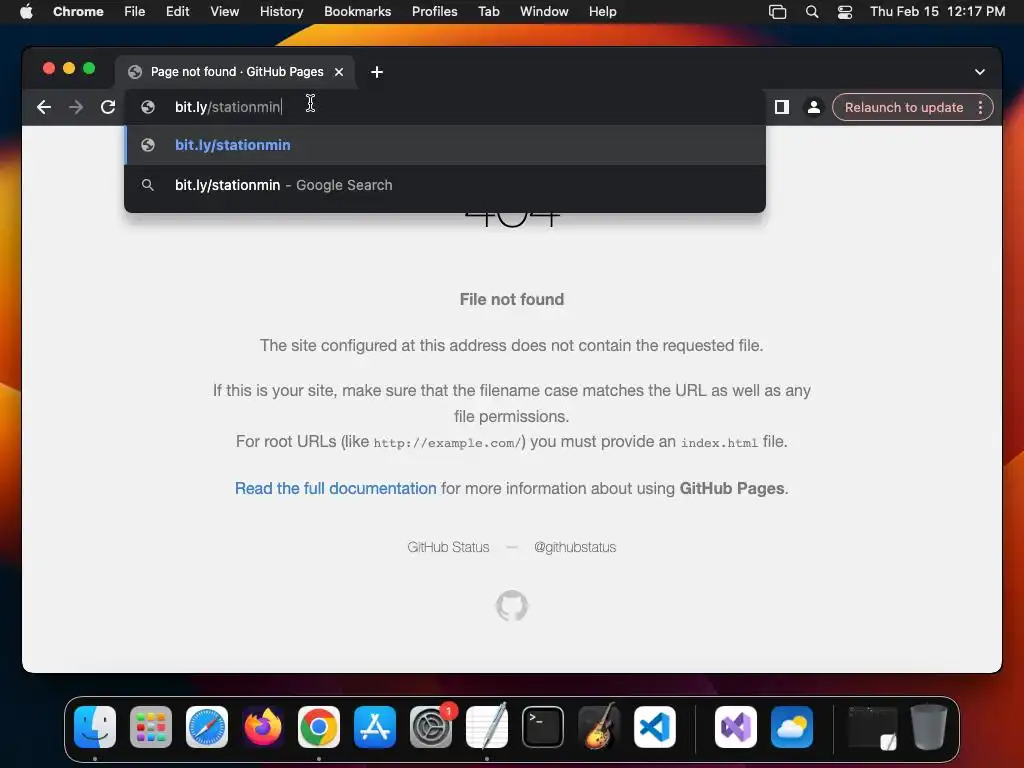The image size is (1024, 768).
Task: Open Read the full documentation link
Action: [x=336, y=488]
